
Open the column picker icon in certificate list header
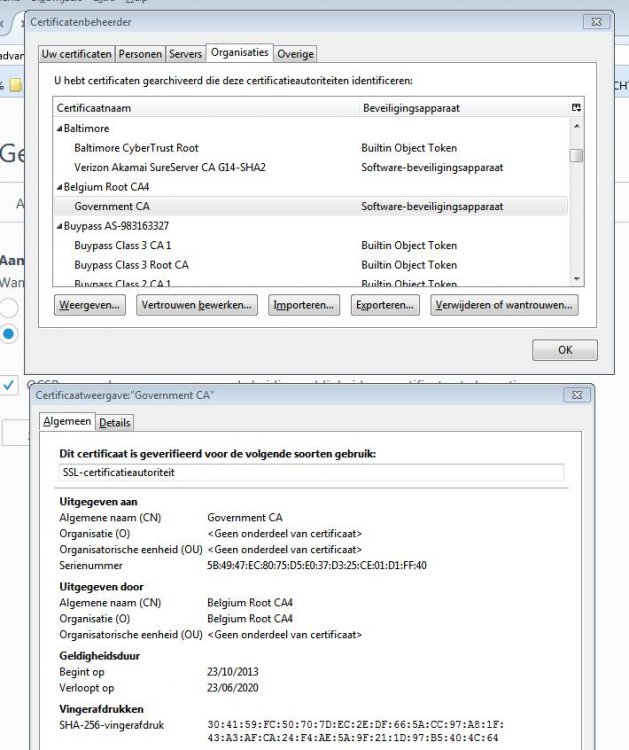576,108
